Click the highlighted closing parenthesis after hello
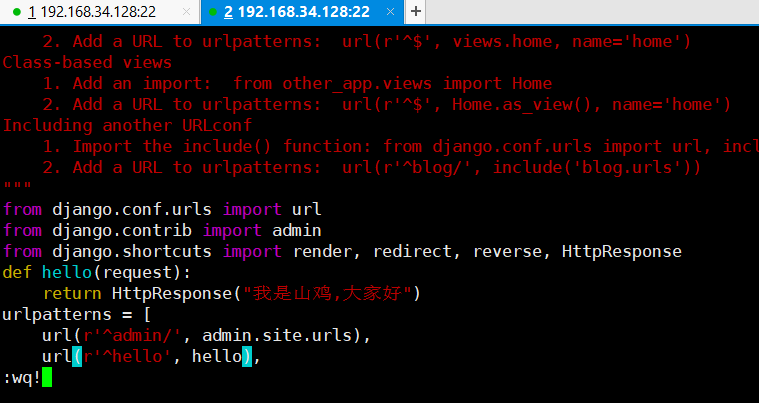Screen dimensions: 759x403 tap(247, 357)
